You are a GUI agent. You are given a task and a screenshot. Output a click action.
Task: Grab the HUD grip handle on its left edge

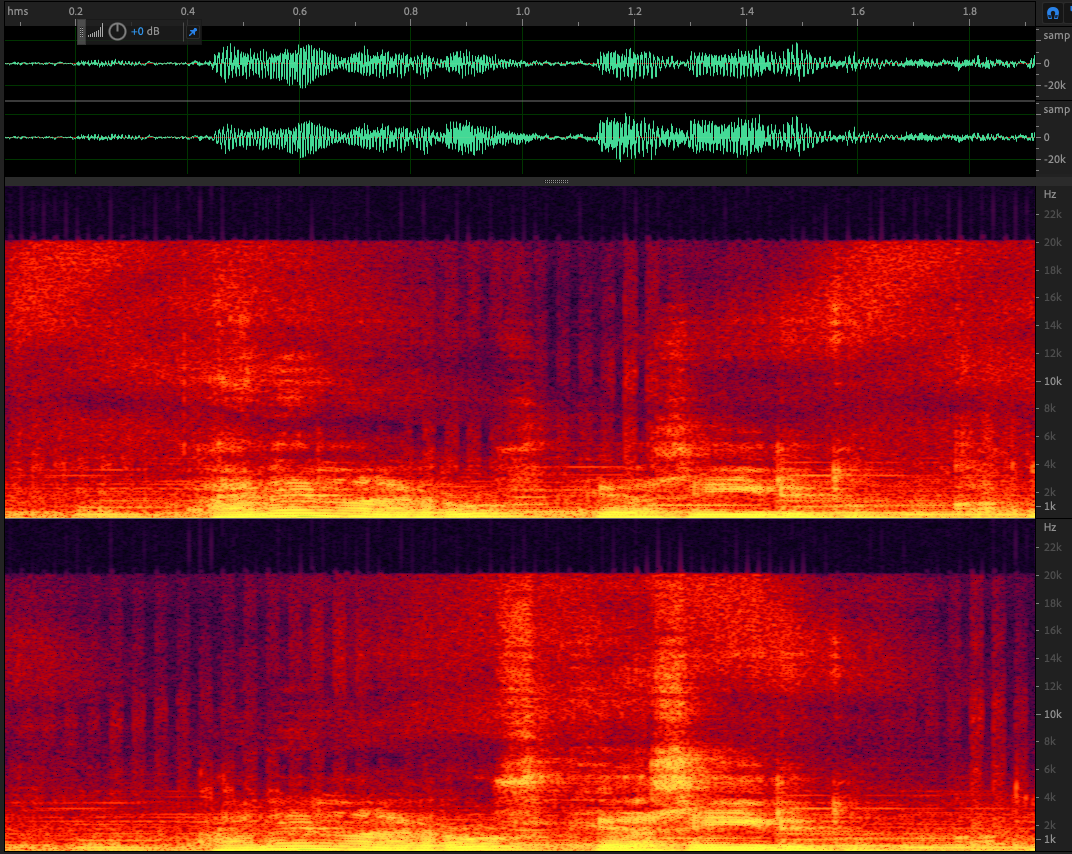click(82, 32)
